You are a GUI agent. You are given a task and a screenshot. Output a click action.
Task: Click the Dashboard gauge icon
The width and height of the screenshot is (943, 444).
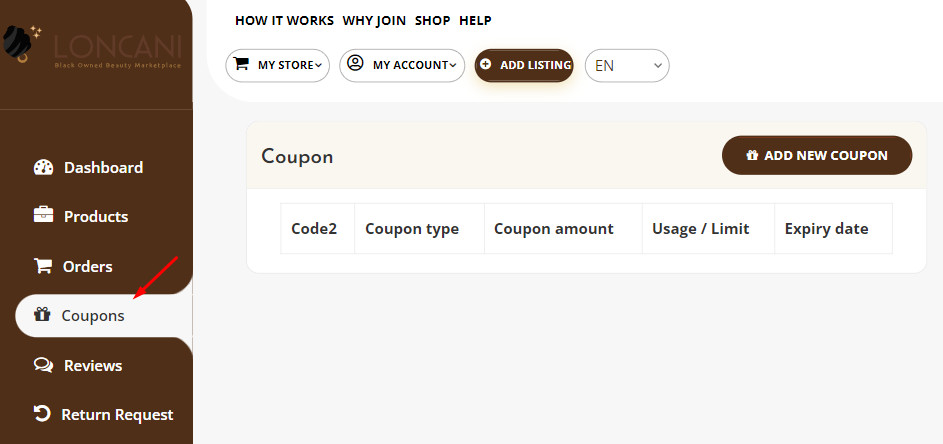43,167
